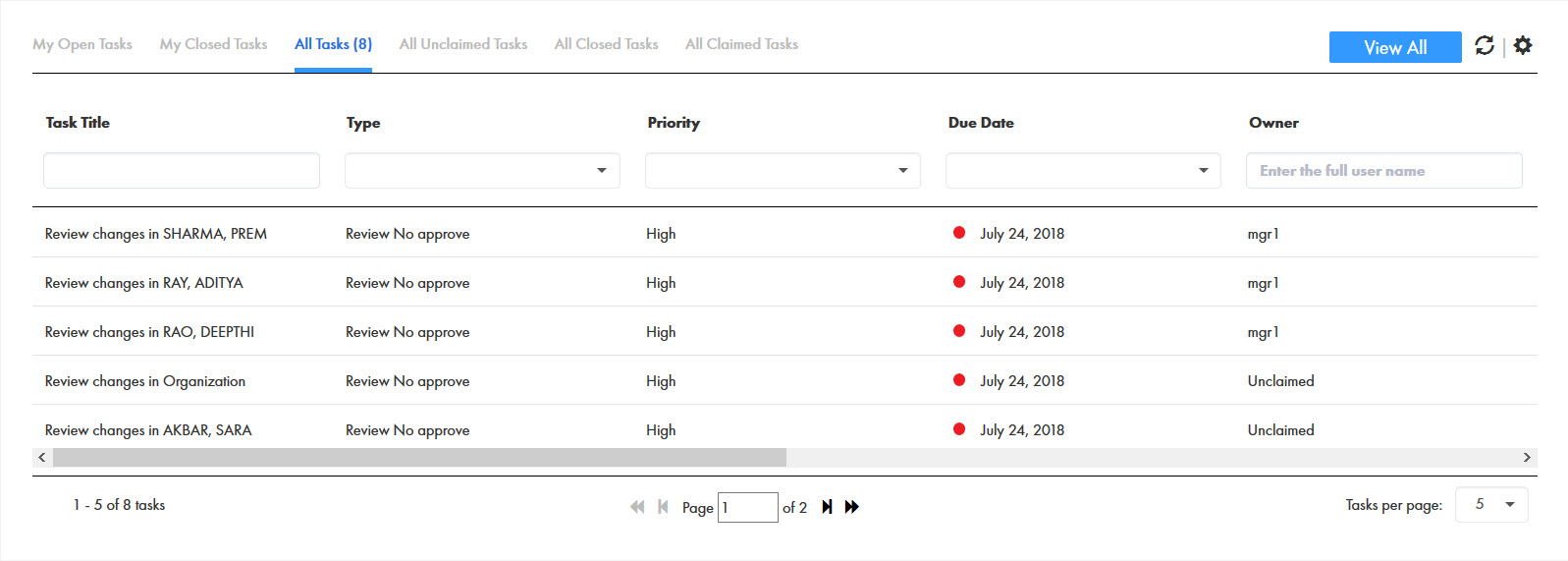Click the 1 - 5 of 8 tasks counter
Viewport: 1568px width, 561px height.
pyautogui.click(x=119, y=505)
